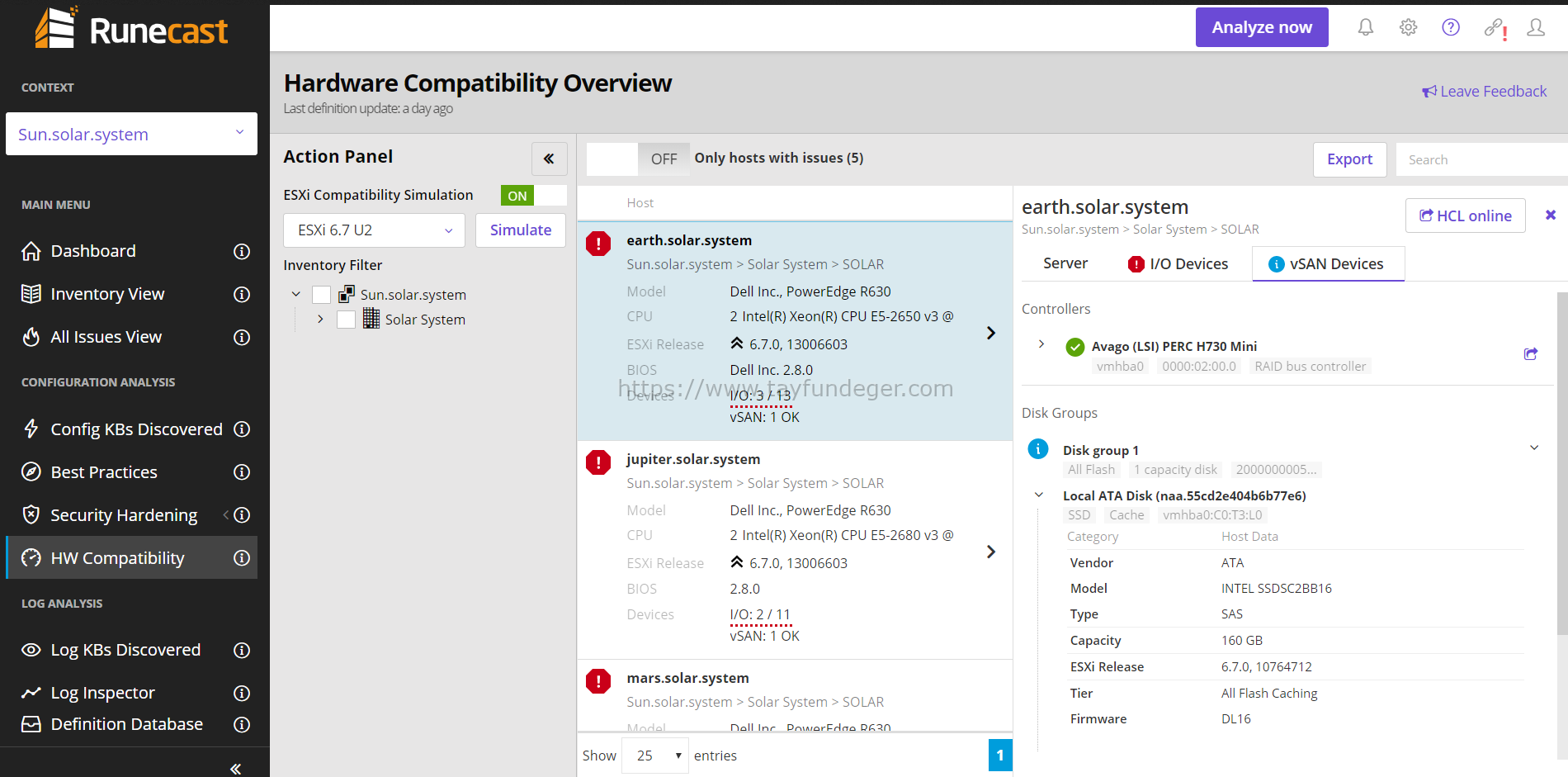Open All Issues View menu item
This screenshot has width=1568, height=777.
tap(106, 337)
